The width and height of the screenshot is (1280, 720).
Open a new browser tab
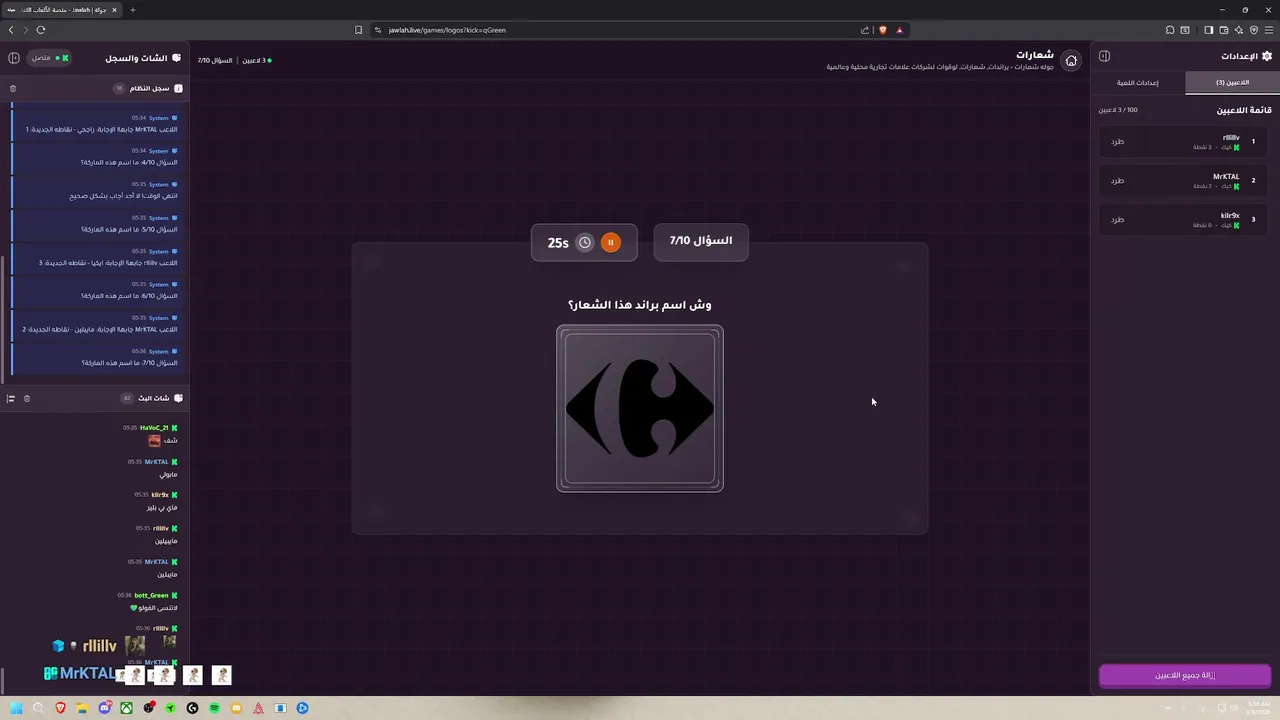tap(132, 10)
